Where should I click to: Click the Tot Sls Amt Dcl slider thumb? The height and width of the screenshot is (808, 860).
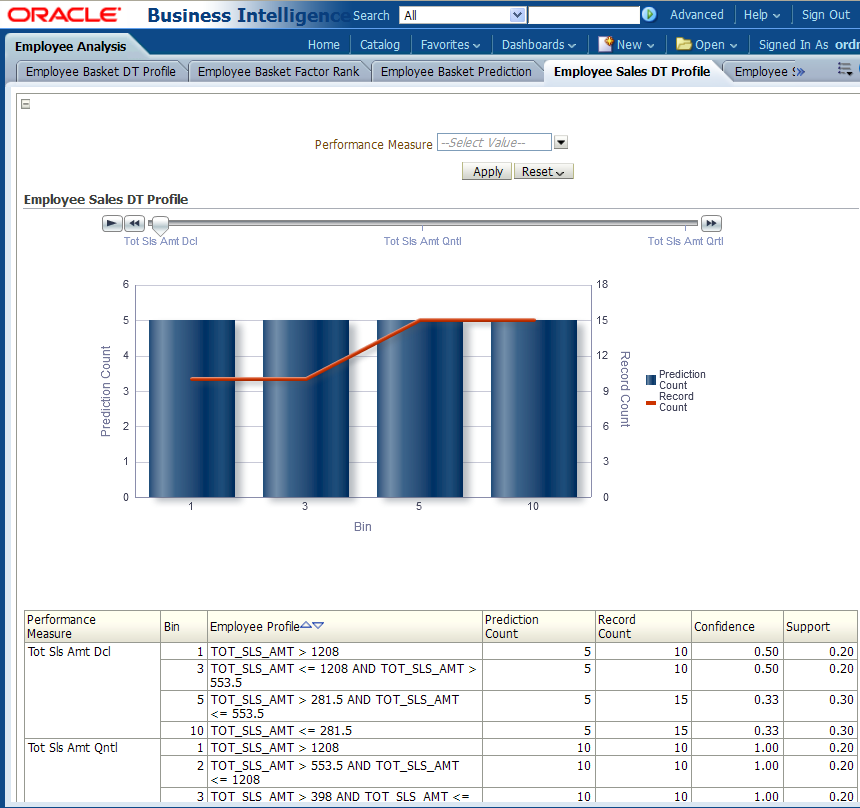159,226
